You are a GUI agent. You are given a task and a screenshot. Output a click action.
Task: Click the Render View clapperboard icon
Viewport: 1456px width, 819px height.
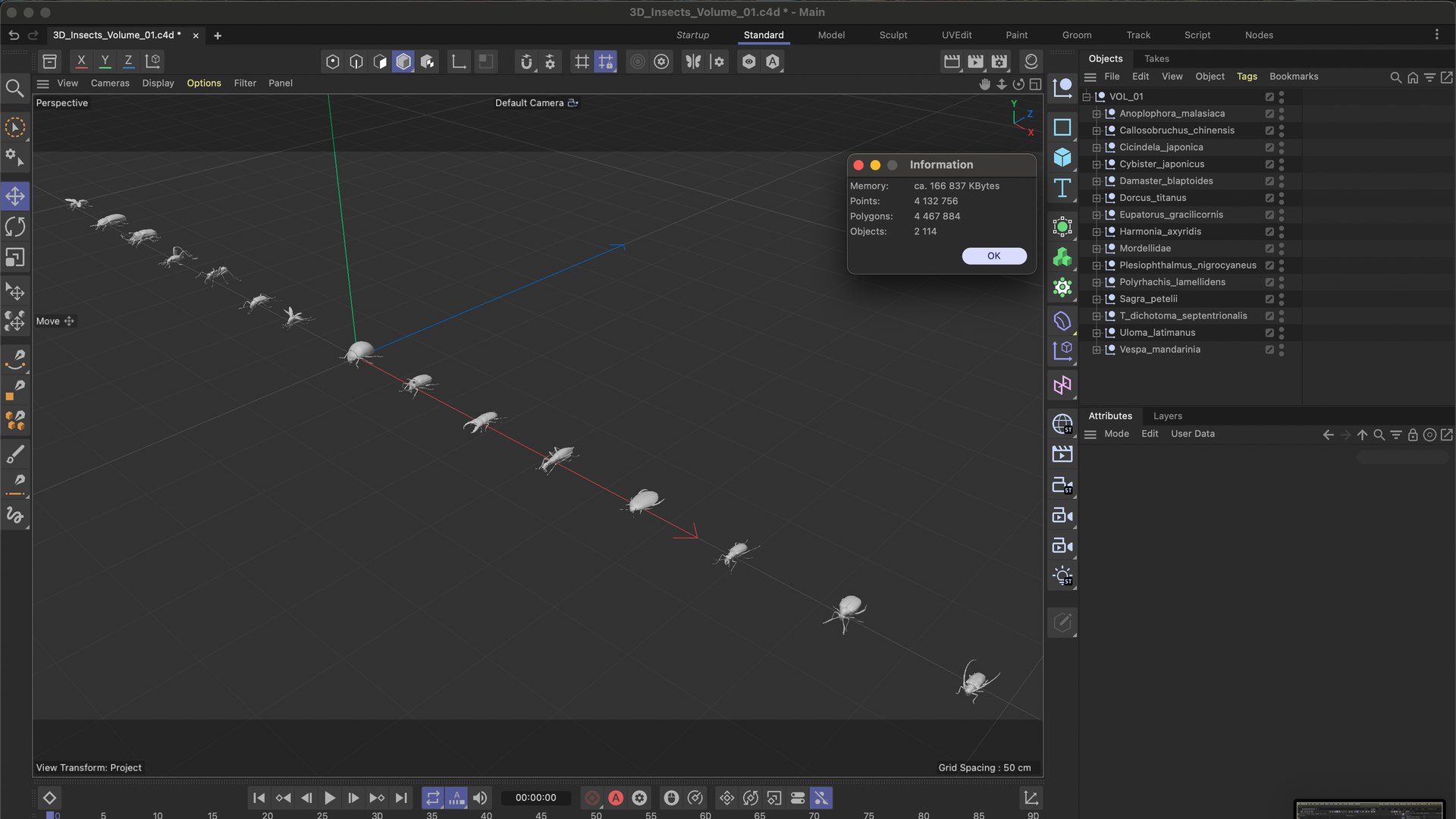click(952, 61)
